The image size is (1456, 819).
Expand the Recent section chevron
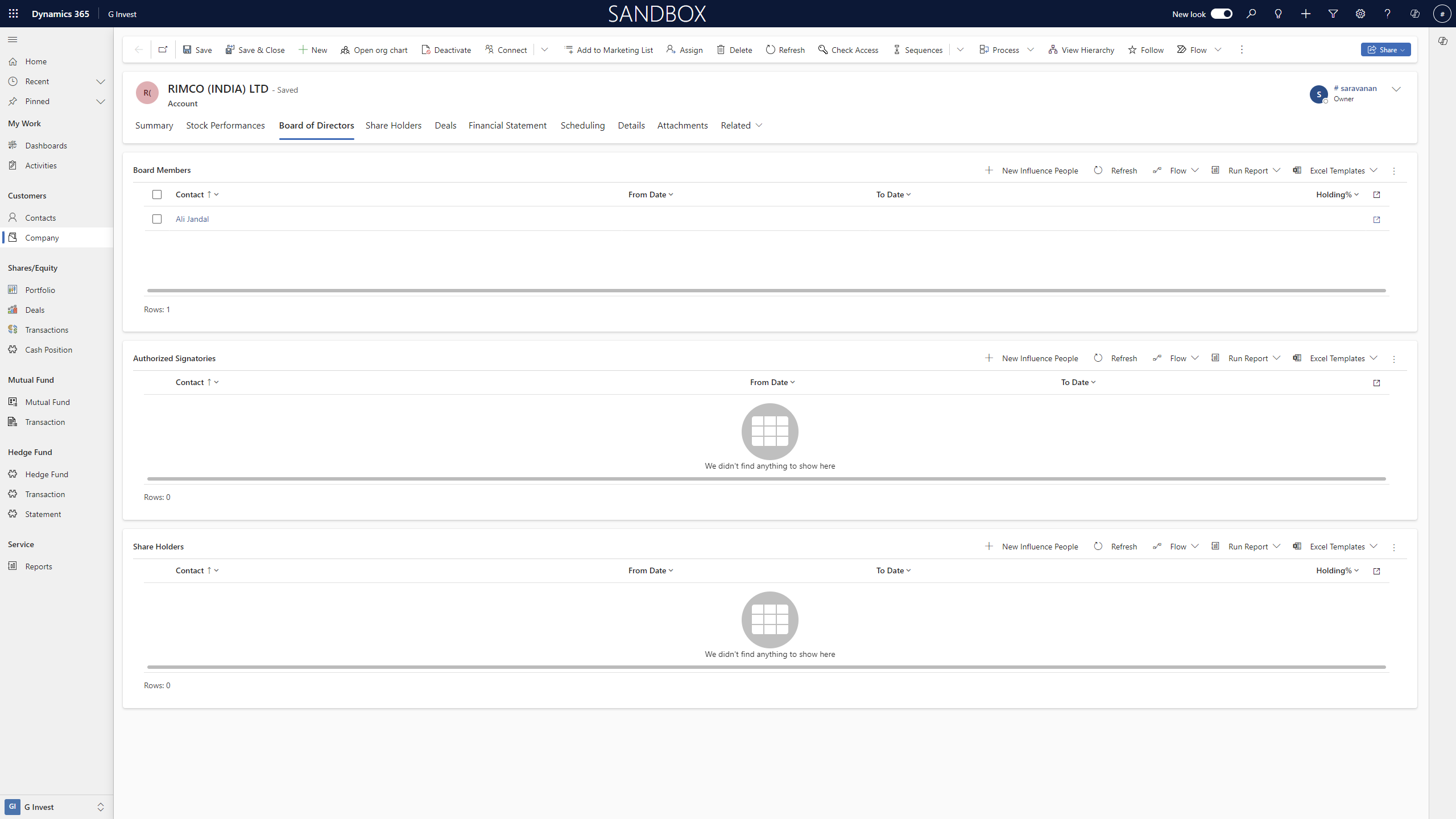(x=101, y=81)
